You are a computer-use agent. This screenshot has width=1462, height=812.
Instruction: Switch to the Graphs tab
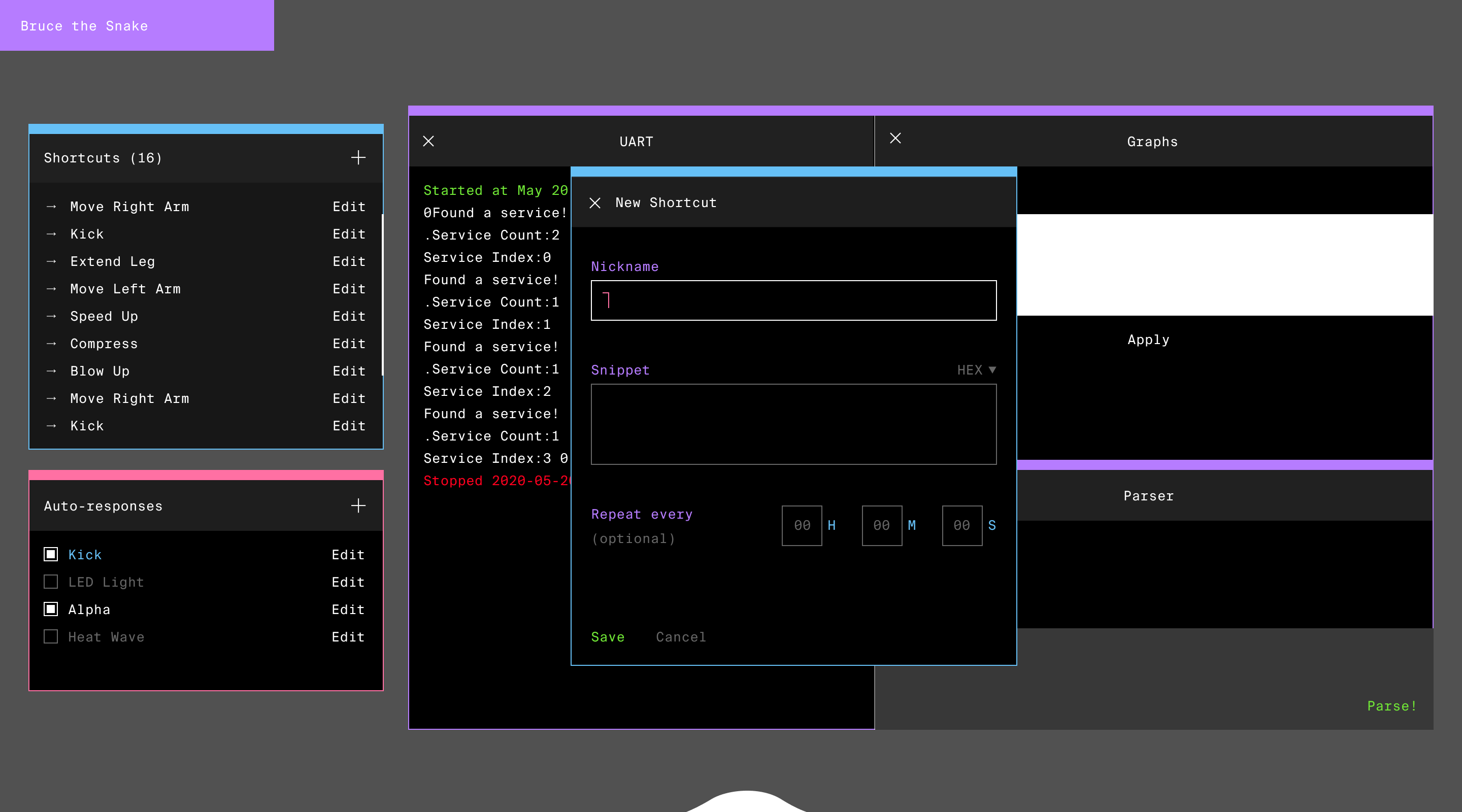tap(1152, 142)
